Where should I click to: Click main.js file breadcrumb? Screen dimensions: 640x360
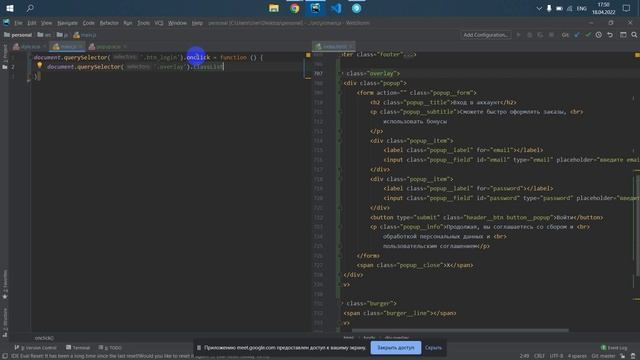[x=85, y=35]
